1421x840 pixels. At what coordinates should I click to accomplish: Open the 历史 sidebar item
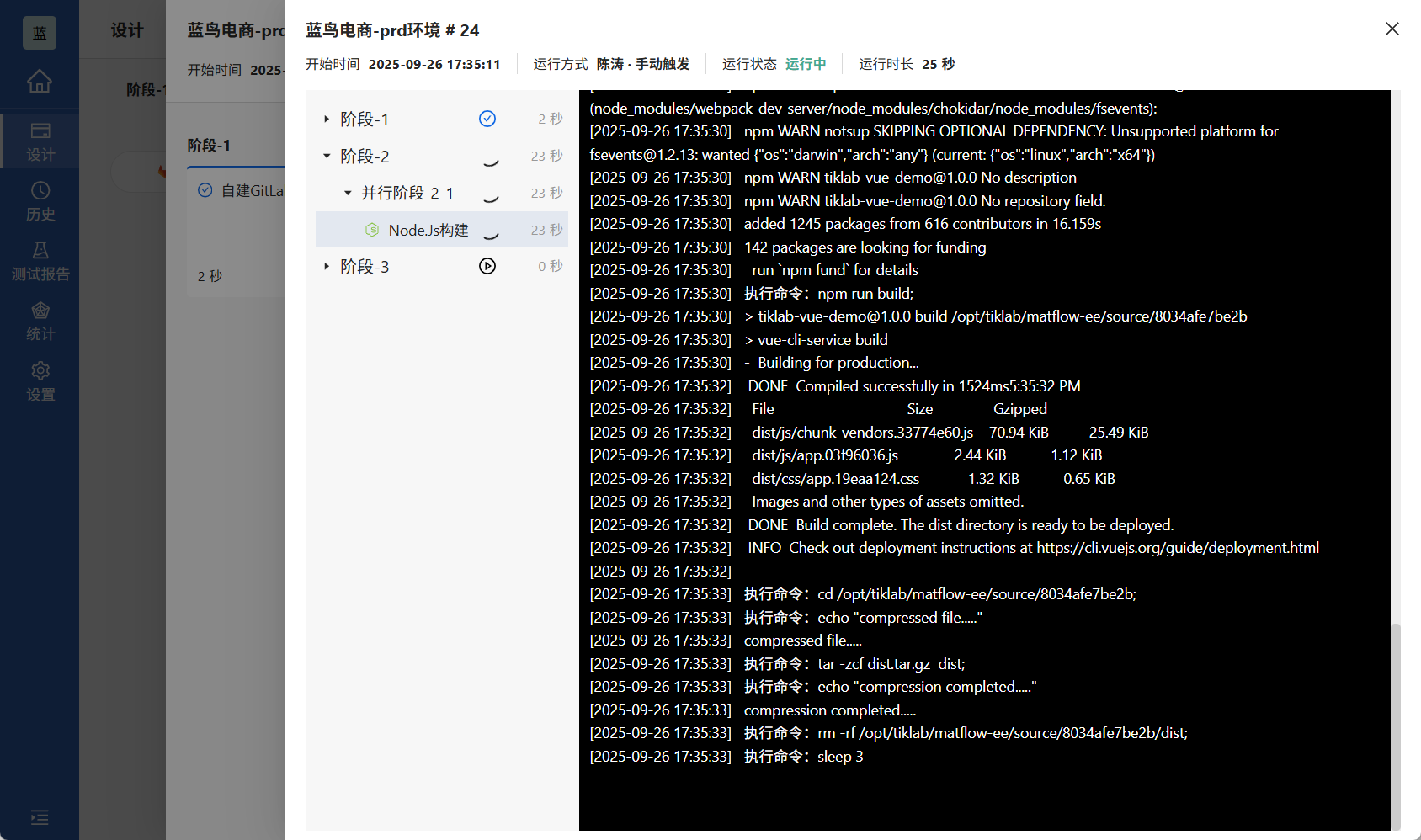(40, 201)
